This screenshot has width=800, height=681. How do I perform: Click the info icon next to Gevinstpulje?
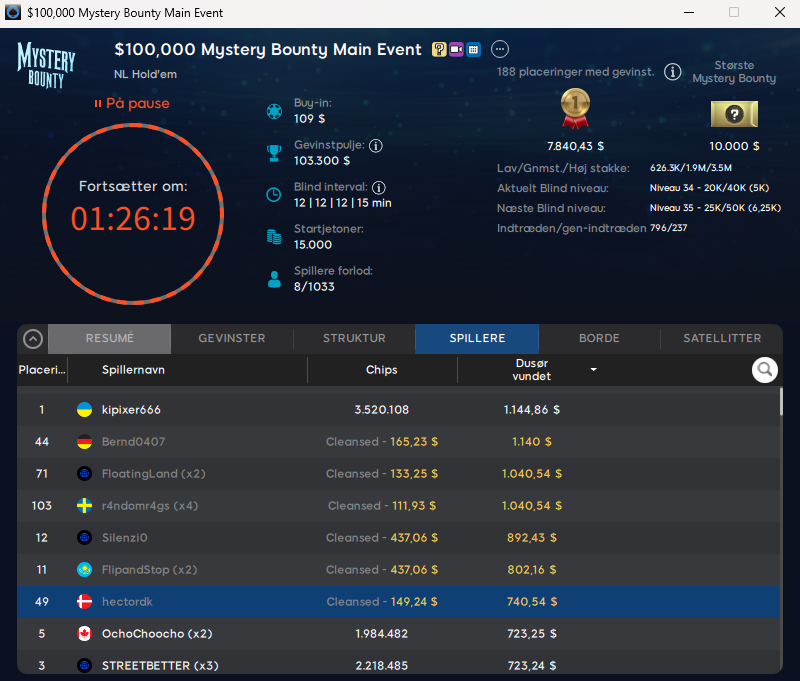pos(376,146)
